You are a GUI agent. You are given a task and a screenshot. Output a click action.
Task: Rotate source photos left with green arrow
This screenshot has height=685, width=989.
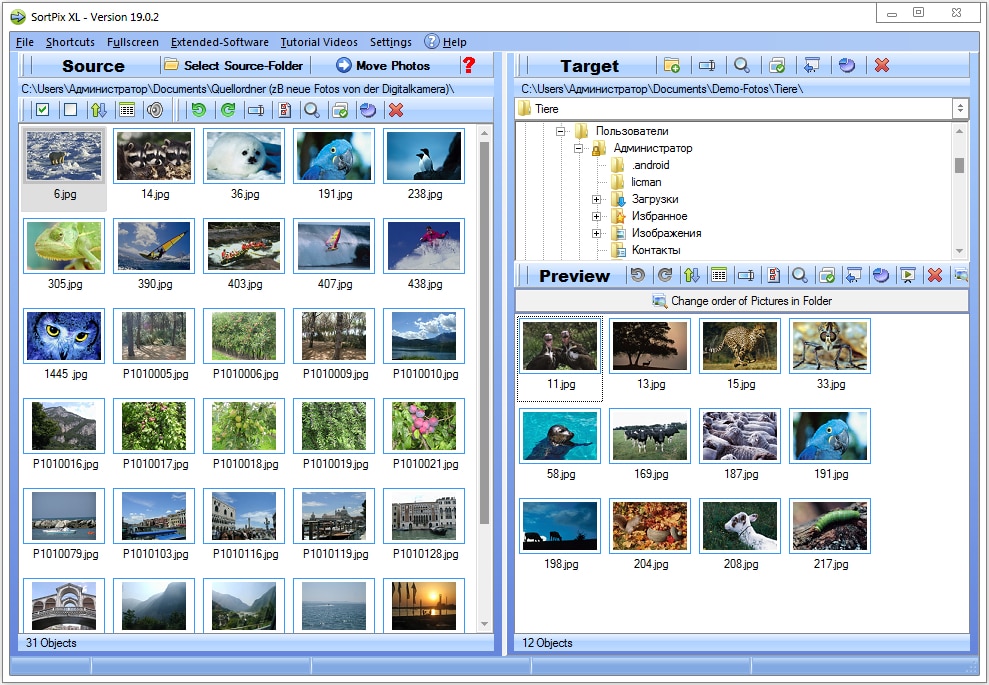click(199, 110)
